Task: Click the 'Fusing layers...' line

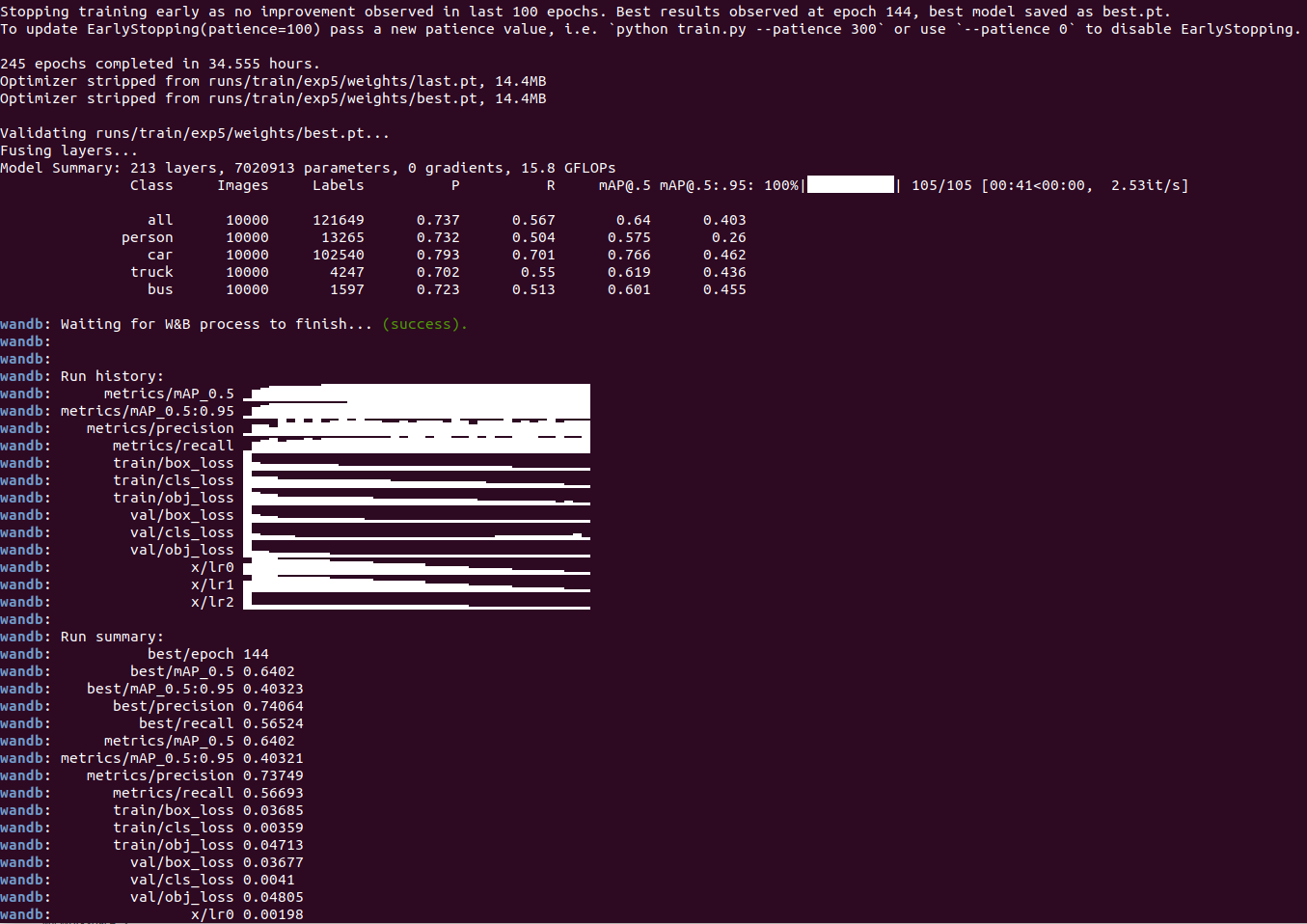Action: (68, 150)
